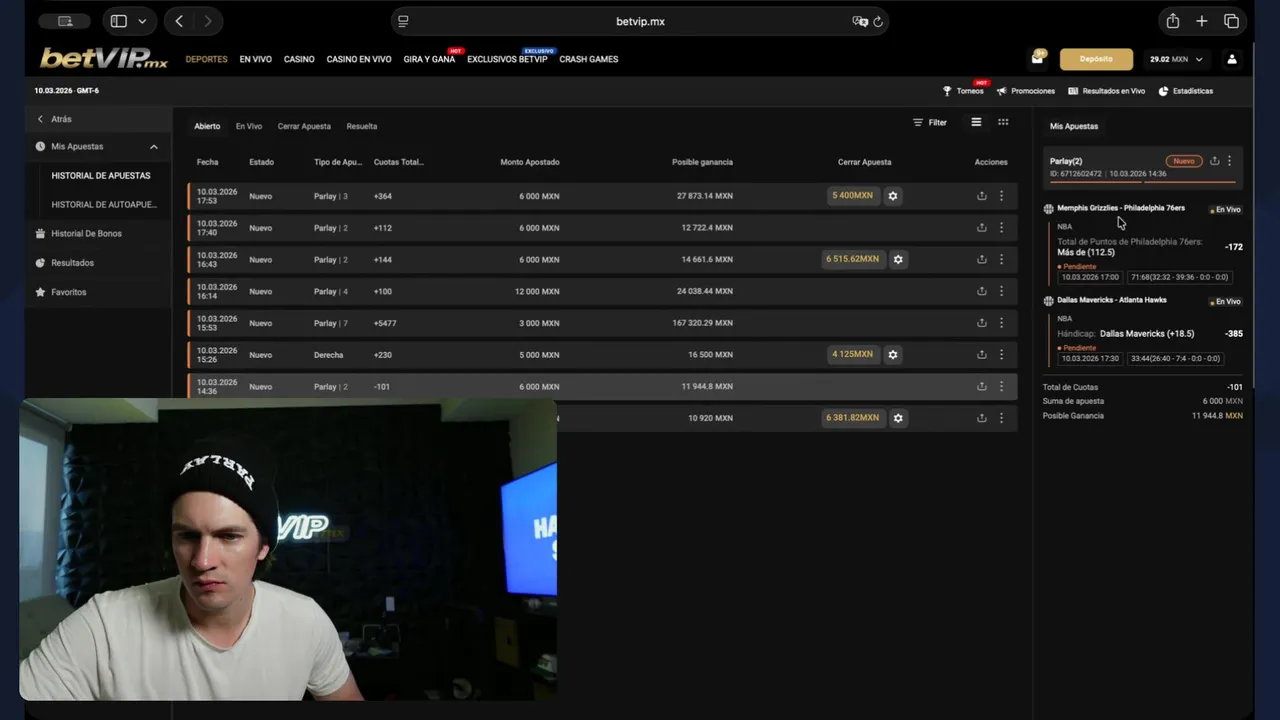Click the Estadísticas pie chart icon
Screen dimensions: 1280x720
(x=1163, y=91)
